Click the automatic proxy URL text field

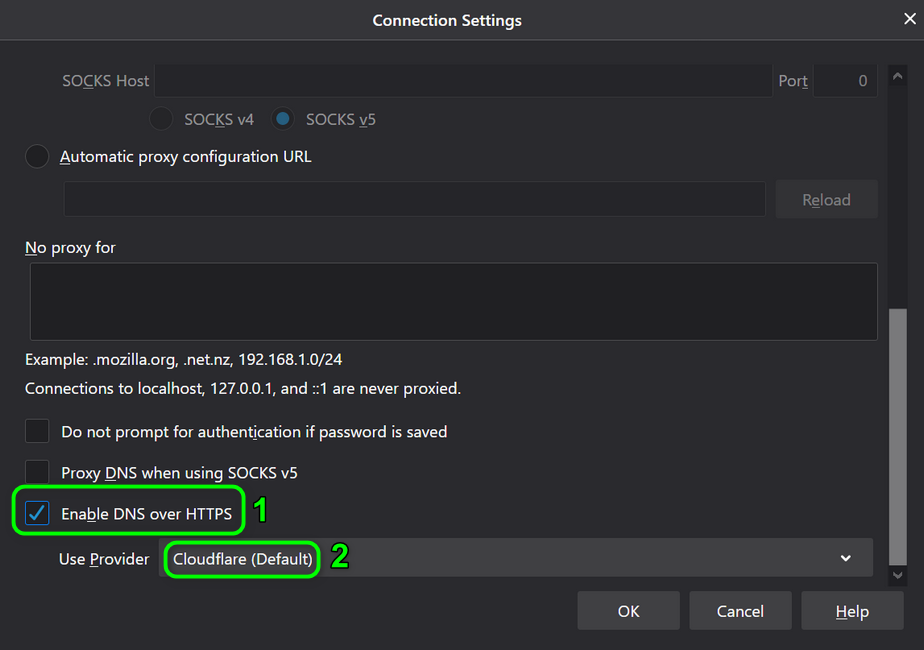pos(415,199)
